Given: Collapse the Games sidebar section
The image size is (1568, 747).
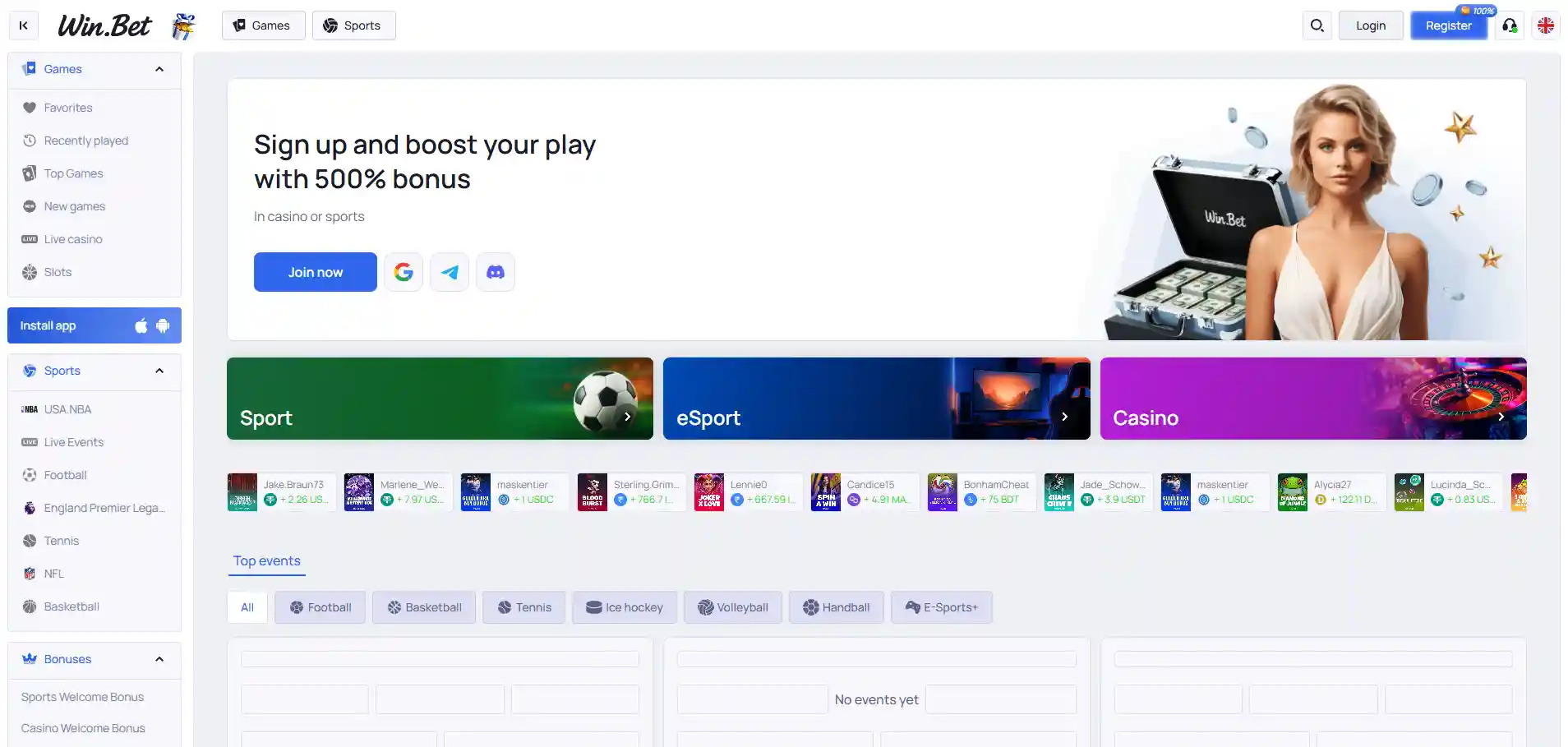Looking at the screenshot, I should pos(159,69).
